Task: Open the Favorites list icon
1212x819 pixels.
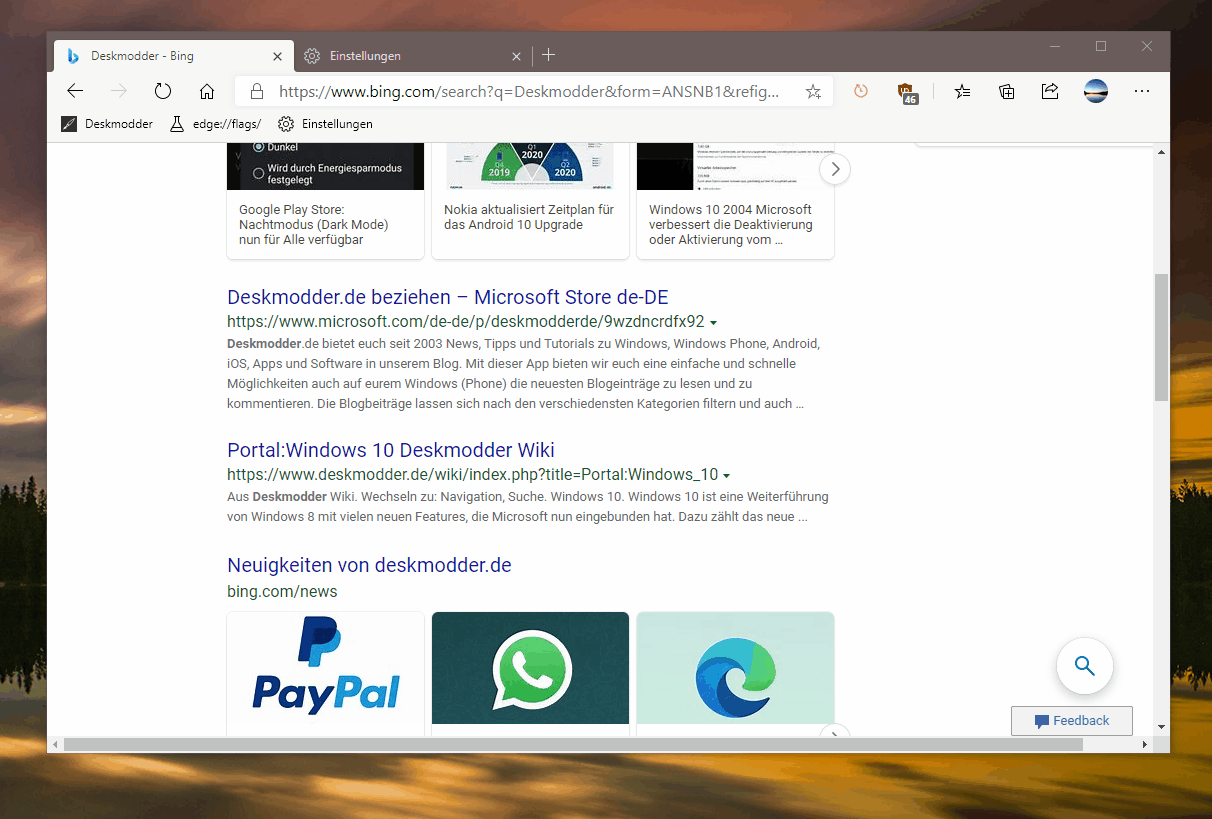Action: (x=962, y=91)
